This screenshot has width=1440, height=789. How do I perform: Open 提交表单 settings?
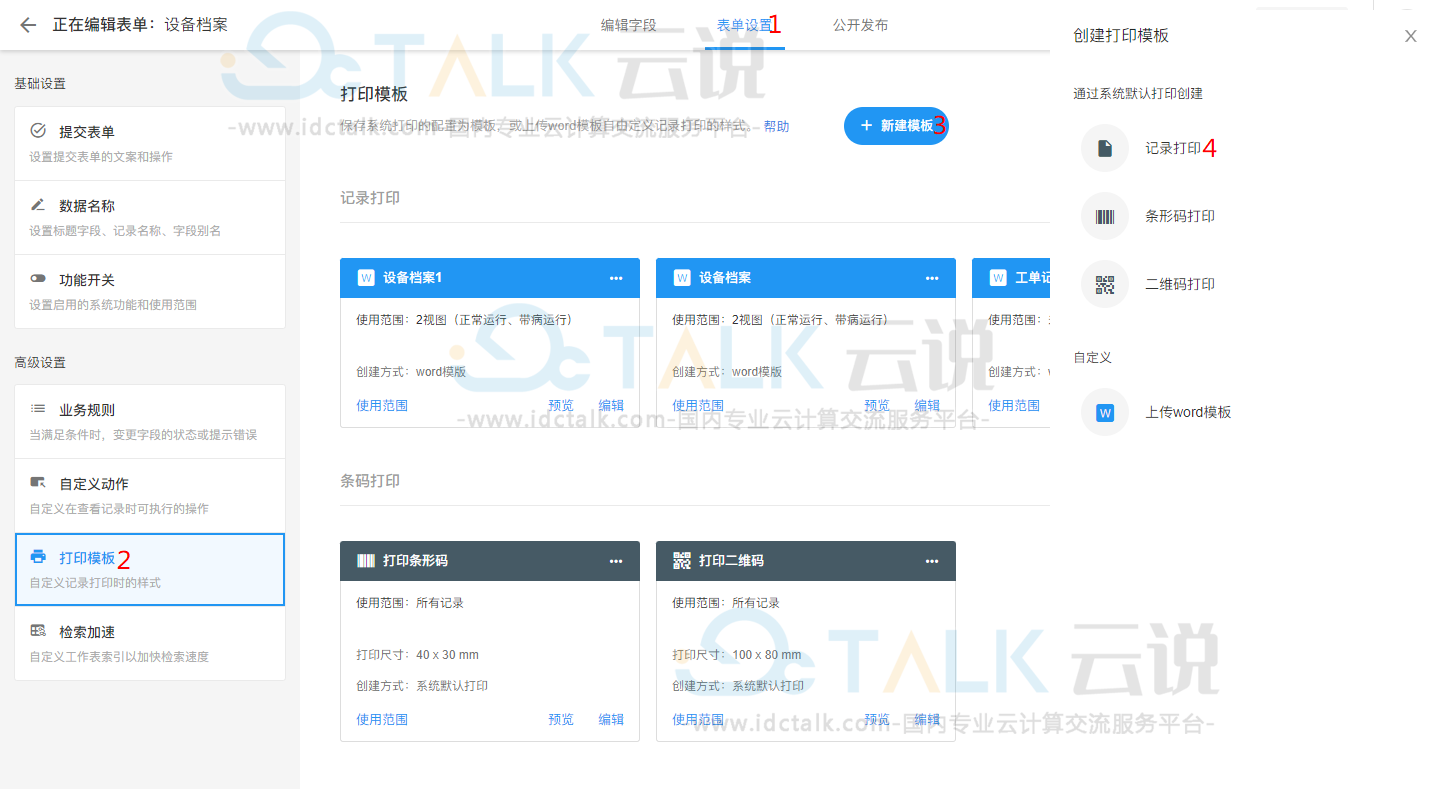click(x=150, y=144)
